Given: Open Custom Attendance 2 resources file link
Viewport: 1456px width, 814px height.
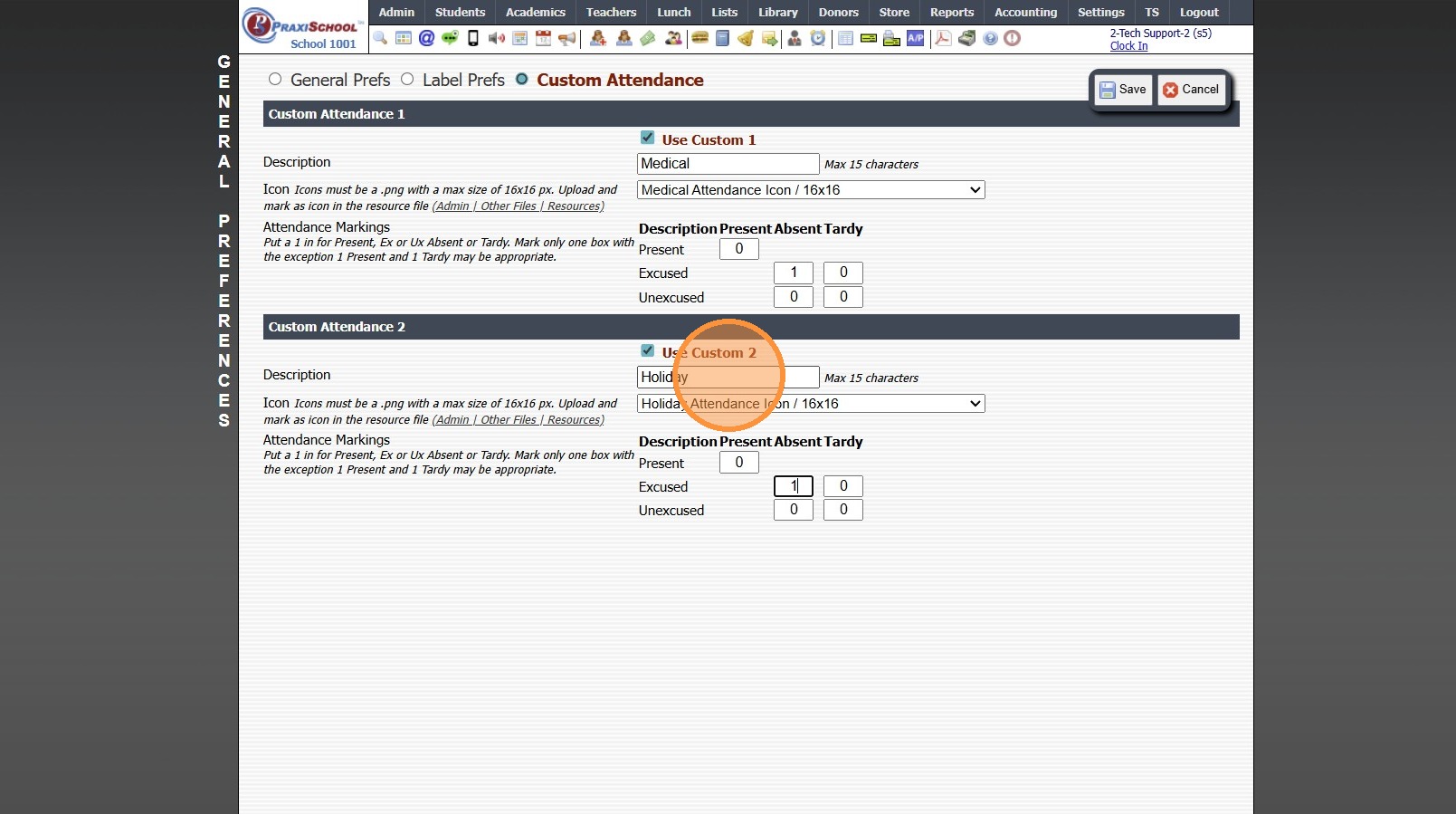Looking at the screenshot, I should pos(519,420).
